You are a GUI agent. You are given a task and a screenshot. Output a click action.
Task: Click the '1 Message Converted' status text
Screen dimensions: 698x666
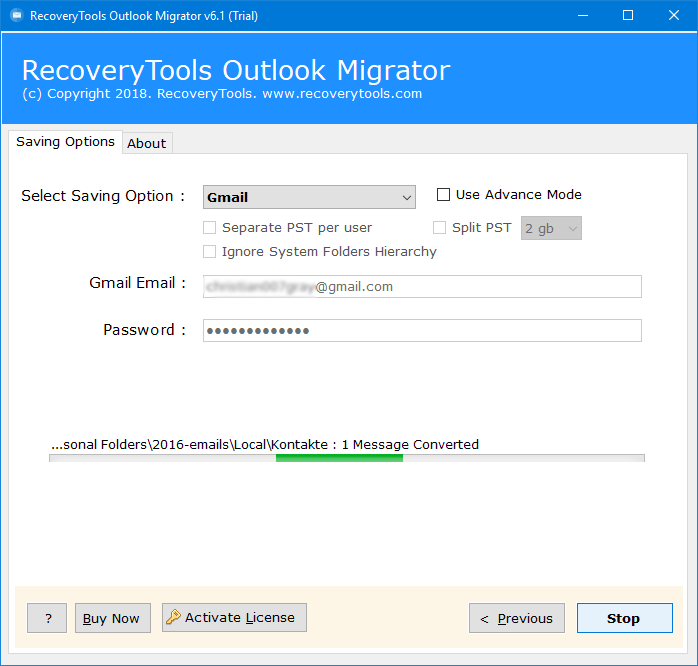[x=410, y=444]
